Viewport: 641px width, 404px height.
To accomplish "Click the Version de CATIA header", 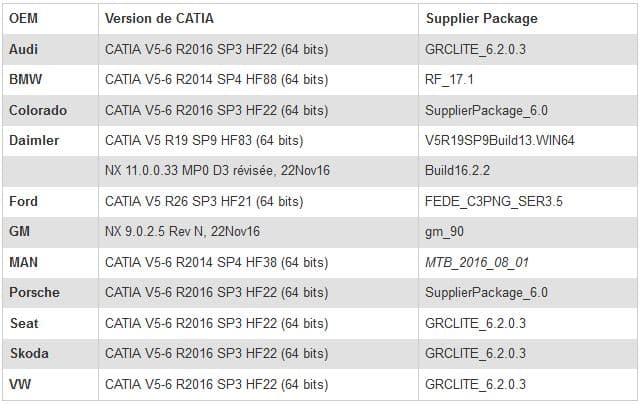I will pyautogui.click(x=159, y=19).
